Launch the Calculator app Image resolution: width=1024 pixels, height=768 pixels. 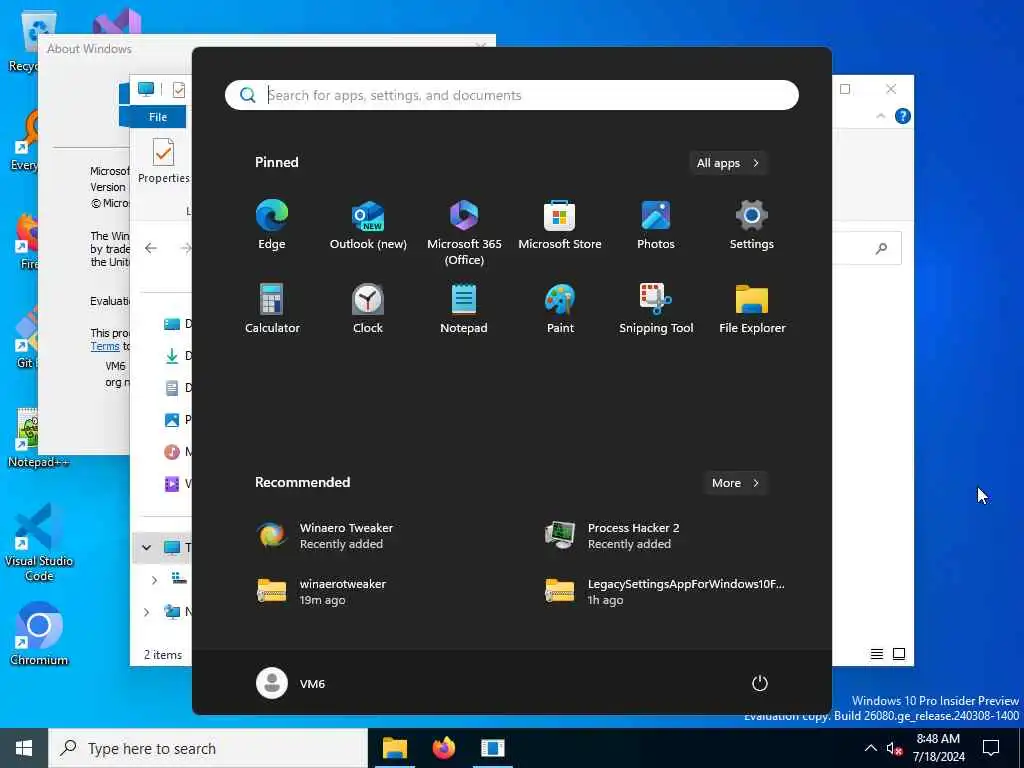(x=272, y=309)
